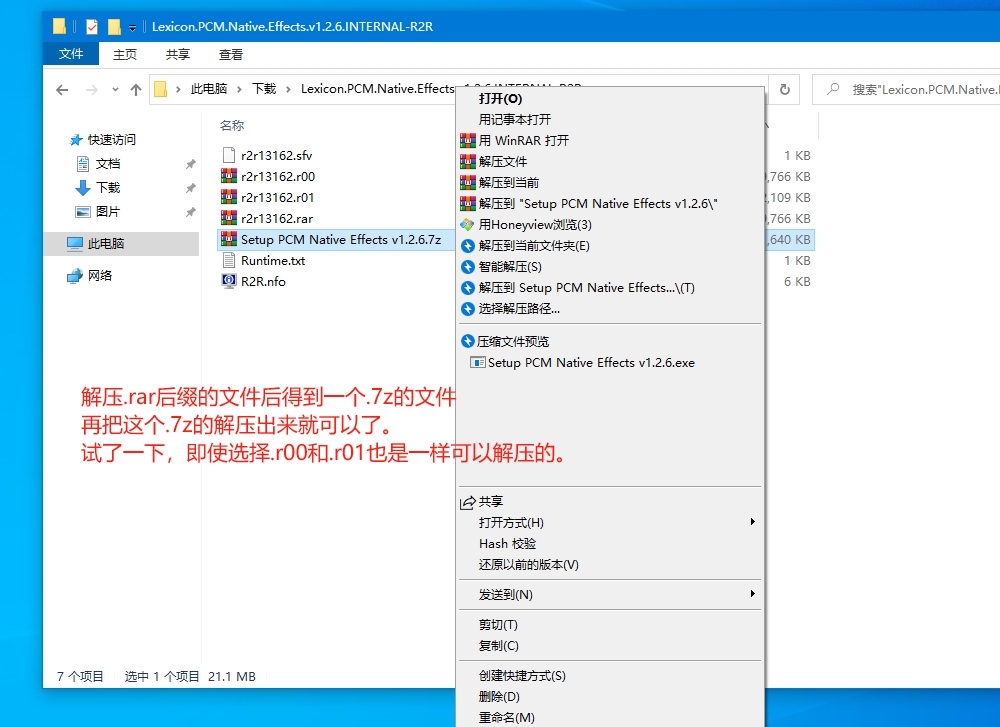Expand the 发送到(N) submenu arrow

click(x=753, y=594)
